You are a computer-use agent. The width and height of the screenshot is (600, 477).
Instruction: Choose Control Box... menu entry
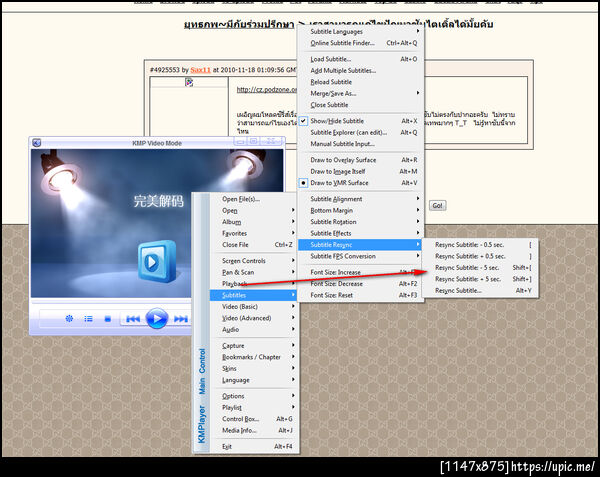[x=253, y=419]
